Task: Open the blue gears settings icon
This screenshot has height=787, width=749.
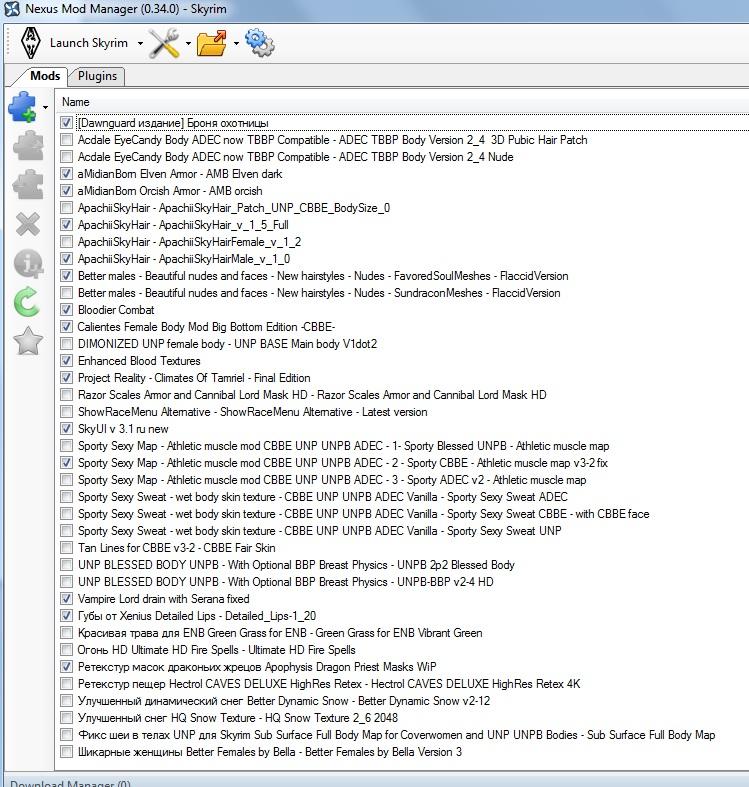Action: [x=260, y=43]
